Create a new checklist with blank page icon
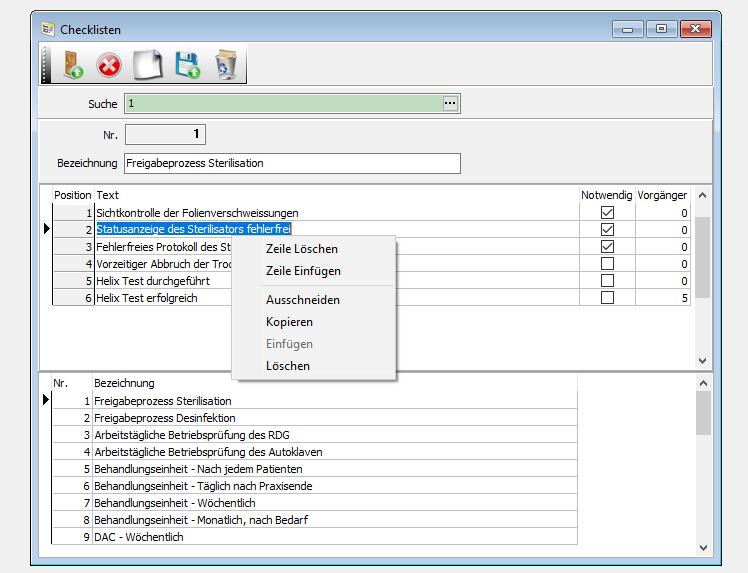Viewport: 748px width, 573px height. pyautogui.click(x=148, y=66)
